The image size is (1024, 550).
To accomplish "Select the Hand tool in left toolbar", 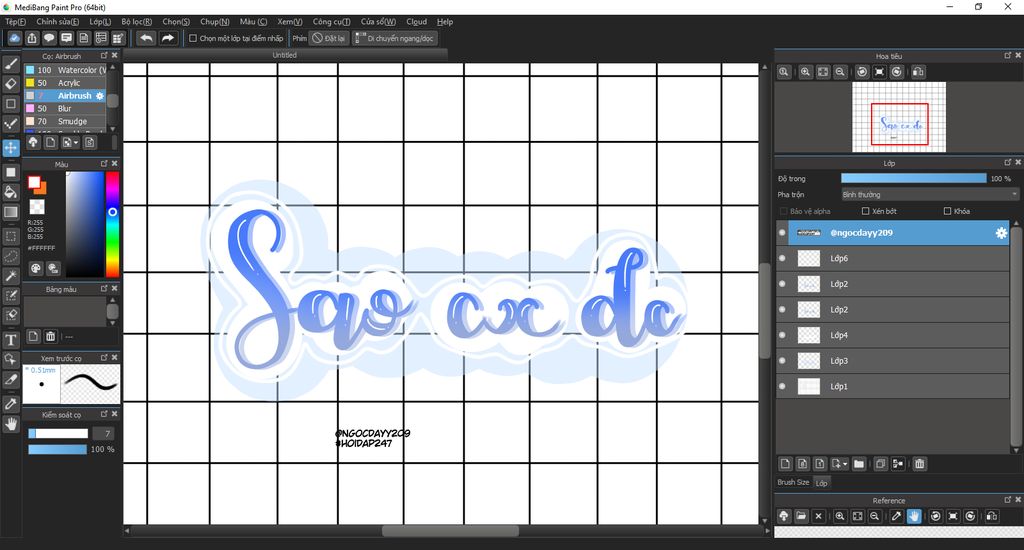I will pyautogui.click(x=10, y=424).
